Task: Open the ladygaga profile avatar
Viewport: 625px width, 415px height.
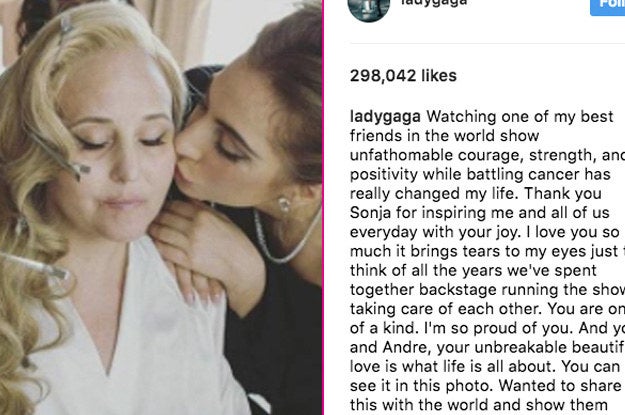Action: tap(369, 8)
